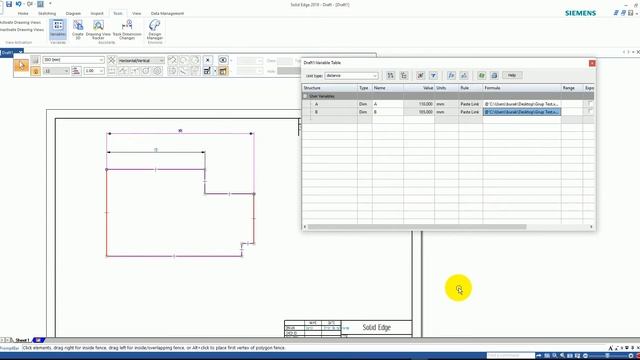Switch to the Data Management ribbon tab

167,13
